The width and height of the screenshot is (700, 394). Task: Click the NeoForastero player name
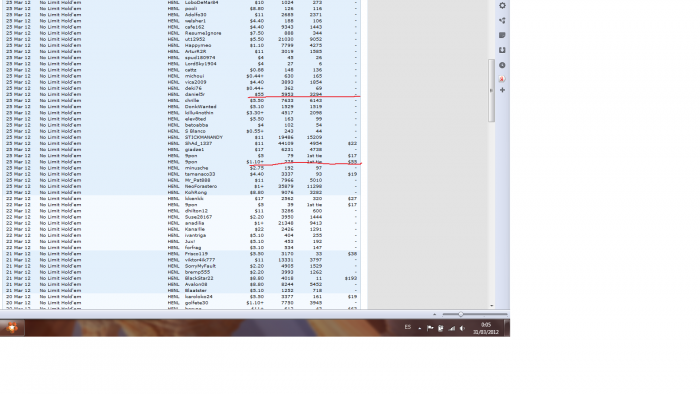click(201, 187)
